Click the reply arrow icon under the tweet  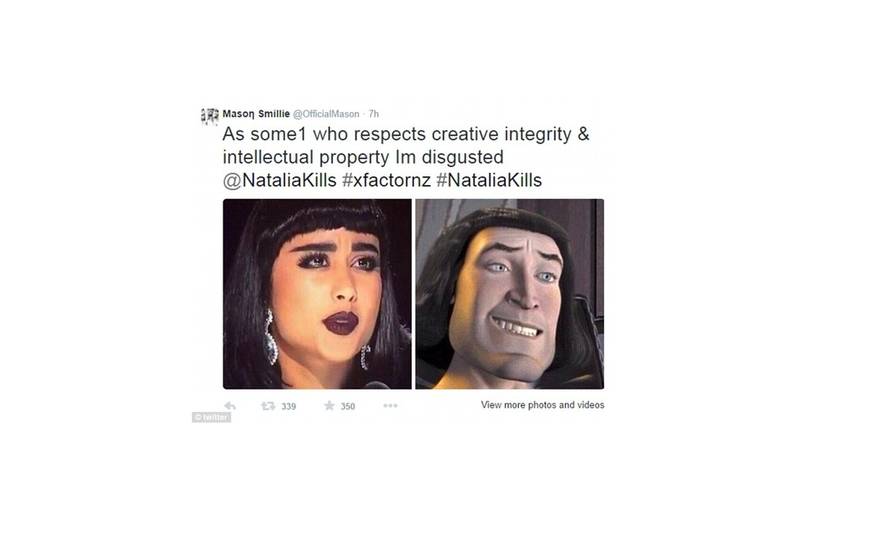230,406
